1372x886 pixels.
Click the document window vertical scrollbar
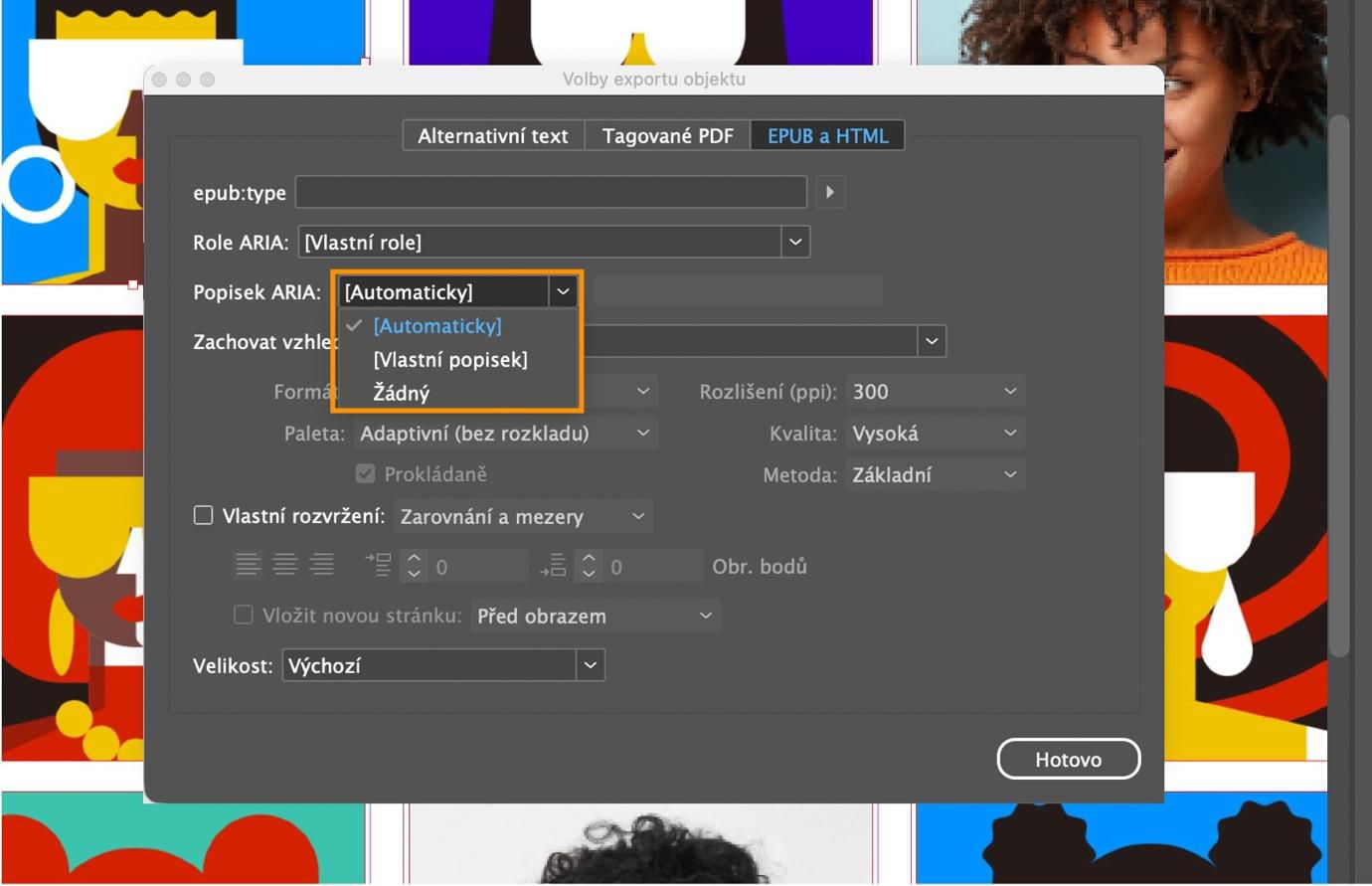click(1340, 385)
